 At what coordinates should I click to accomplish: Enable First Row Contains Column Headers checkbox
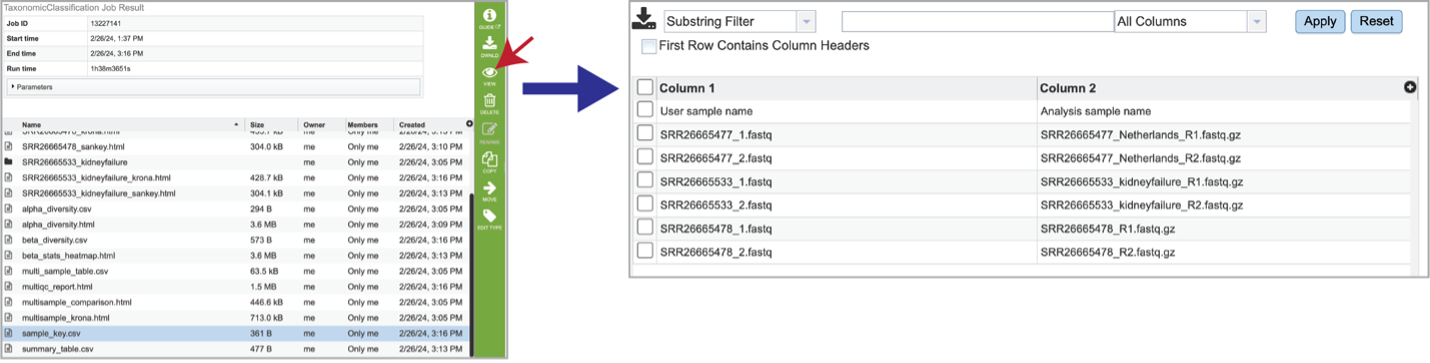[x=649, y=46]
